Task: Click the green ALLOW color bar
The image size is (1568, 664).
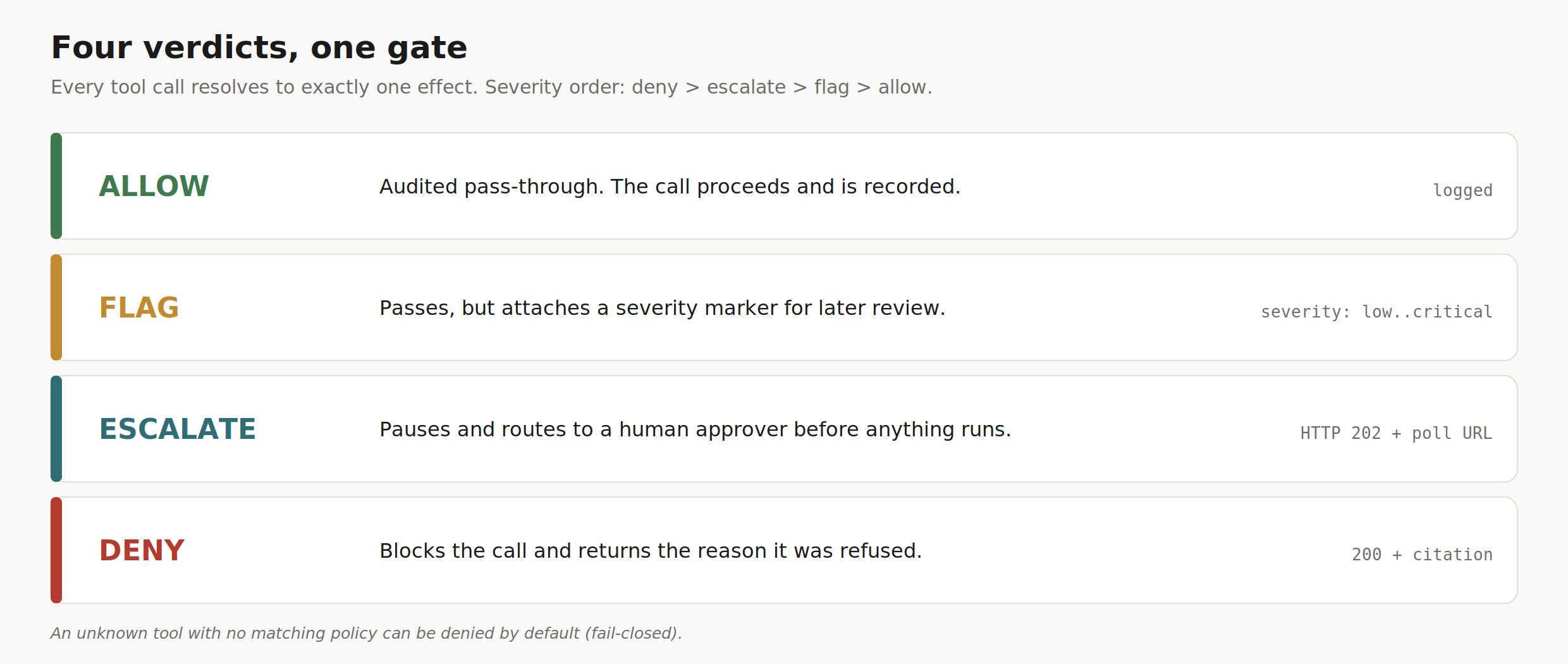Action: [56, 186]
